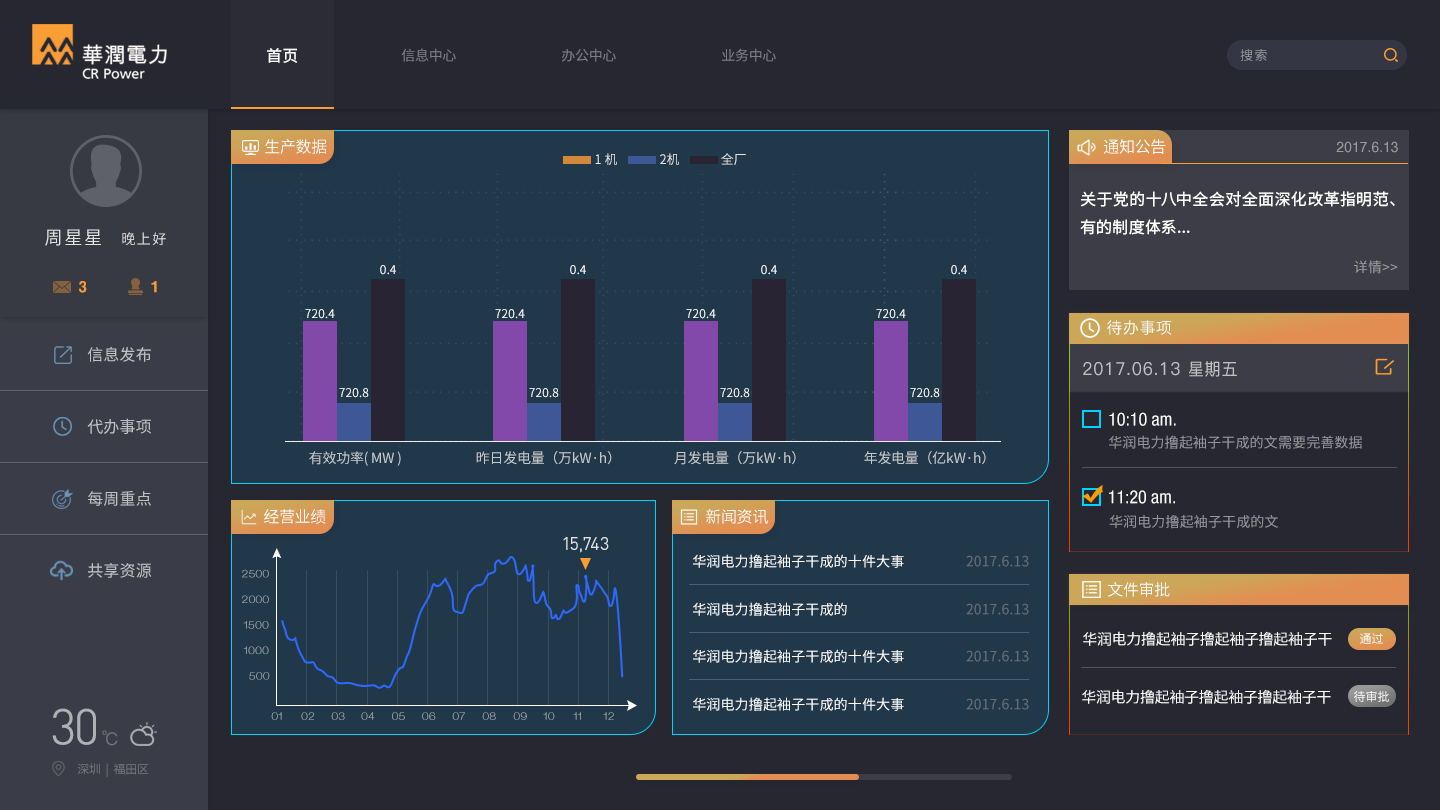Open the 业务中心 navigation tab
Viewport: 1440px width, 810px height.
[x=748, y=55]
